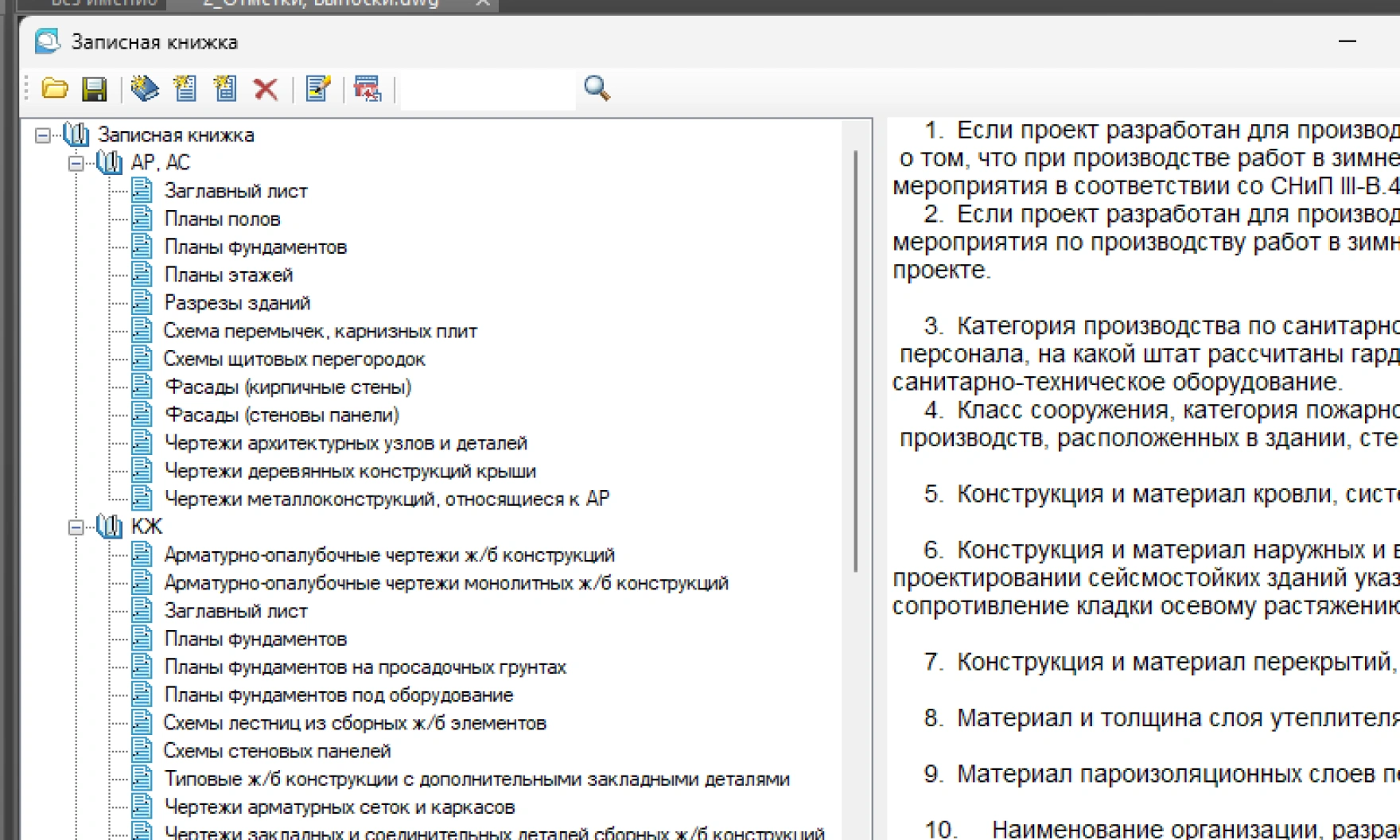The width and height of the screenshot is (1400, 840).
Task: Collapse the КЖ section
Action: [x=74, y=526]
